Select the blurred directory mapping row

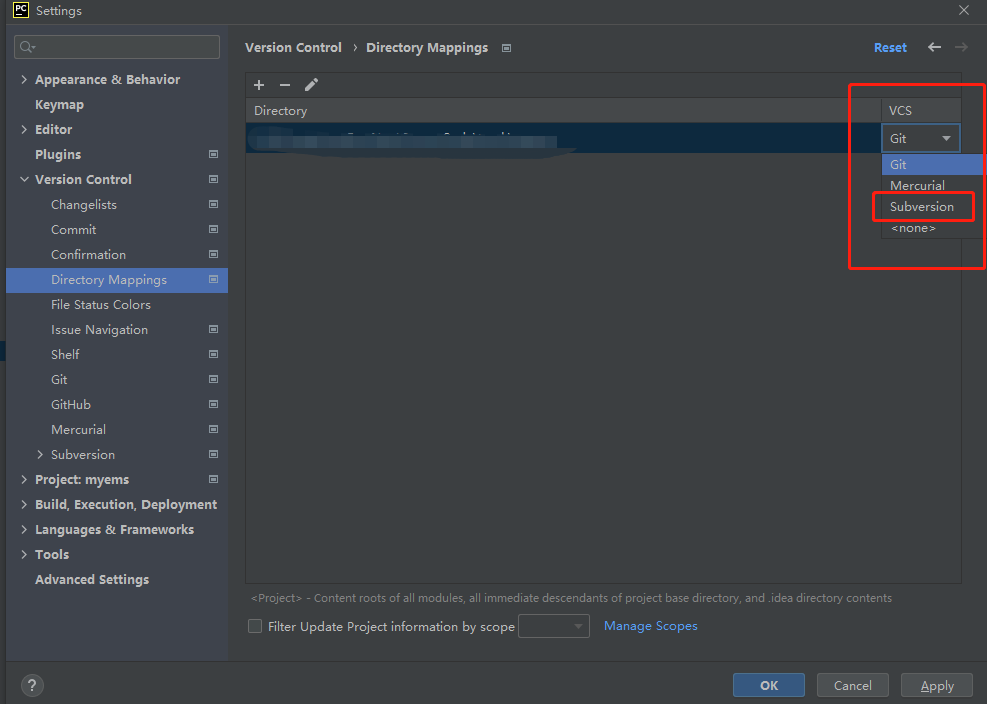(x=563, y=138)
